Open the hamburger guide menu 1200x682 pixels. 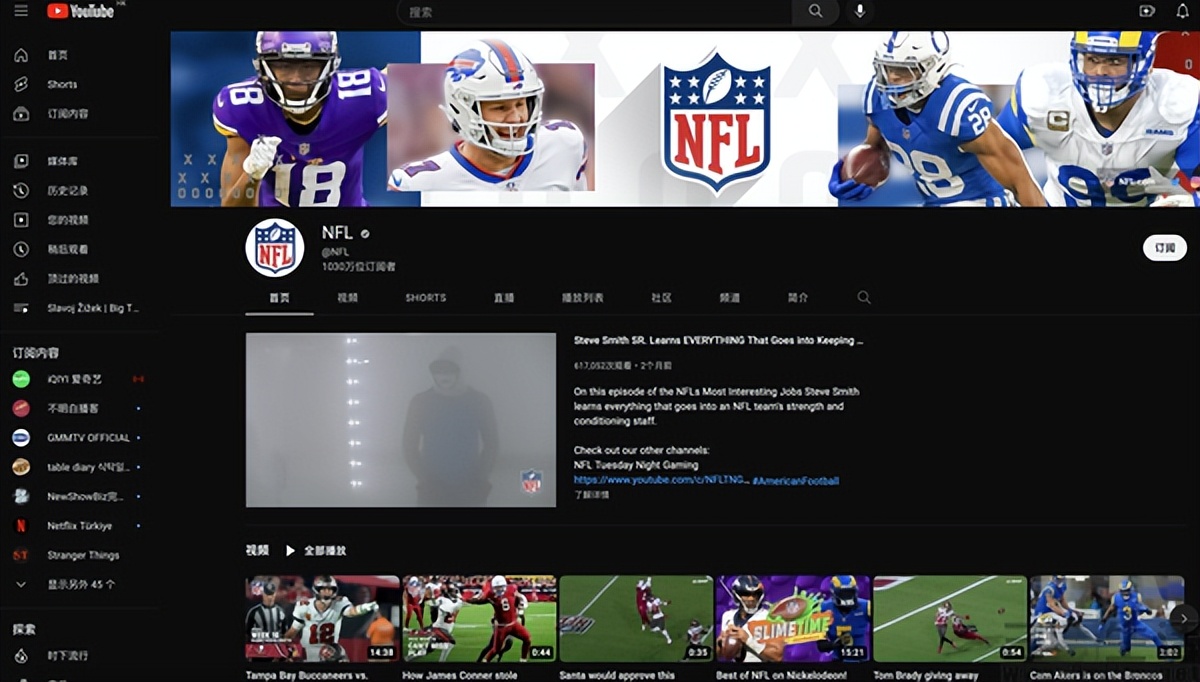click(21, 11)
